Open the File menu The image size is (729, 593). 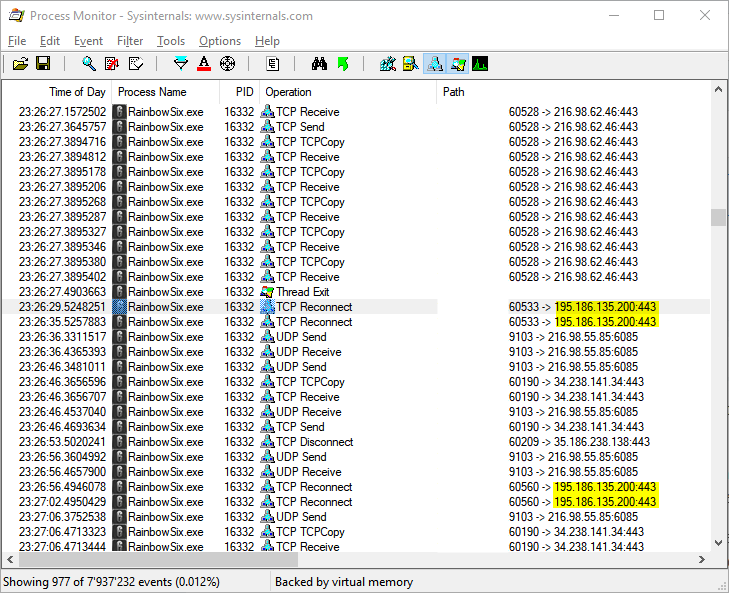pos(17,41)
